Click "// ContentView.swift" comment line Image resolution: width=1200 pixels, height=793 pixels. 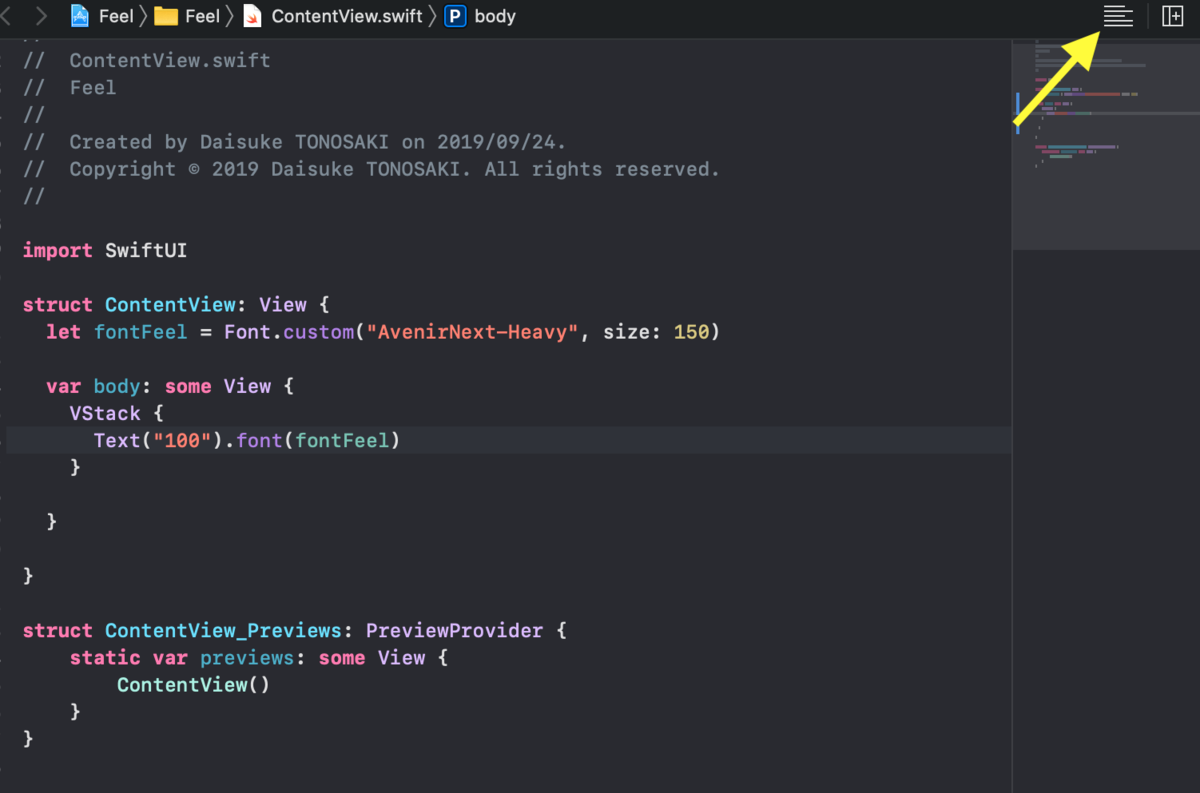tap(146, 61)
